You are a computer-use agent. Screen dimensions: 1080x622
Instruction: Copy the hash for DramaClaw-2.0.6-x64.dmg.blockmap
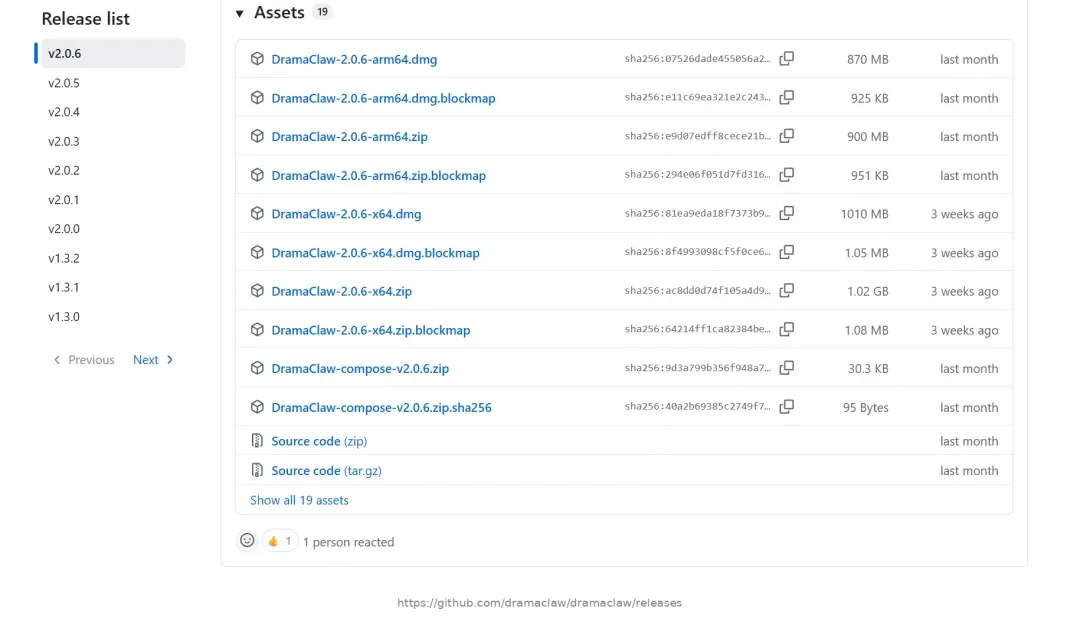[786, 252]
